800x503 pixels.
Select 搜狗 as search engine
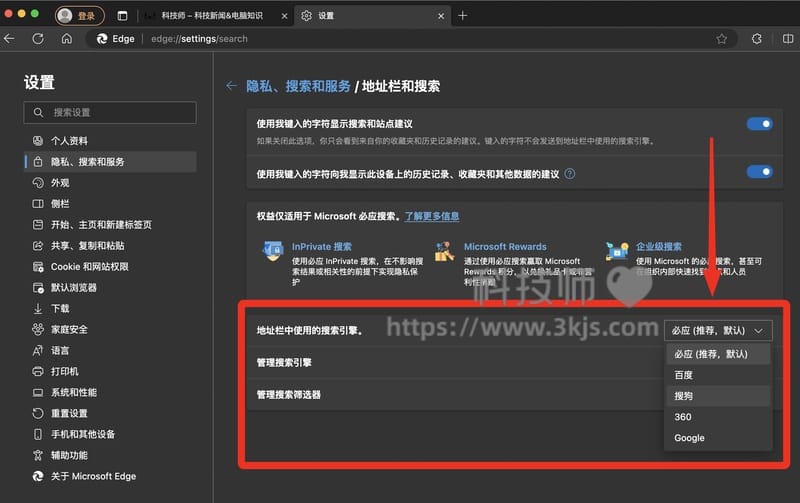click(x=718, y=396)
